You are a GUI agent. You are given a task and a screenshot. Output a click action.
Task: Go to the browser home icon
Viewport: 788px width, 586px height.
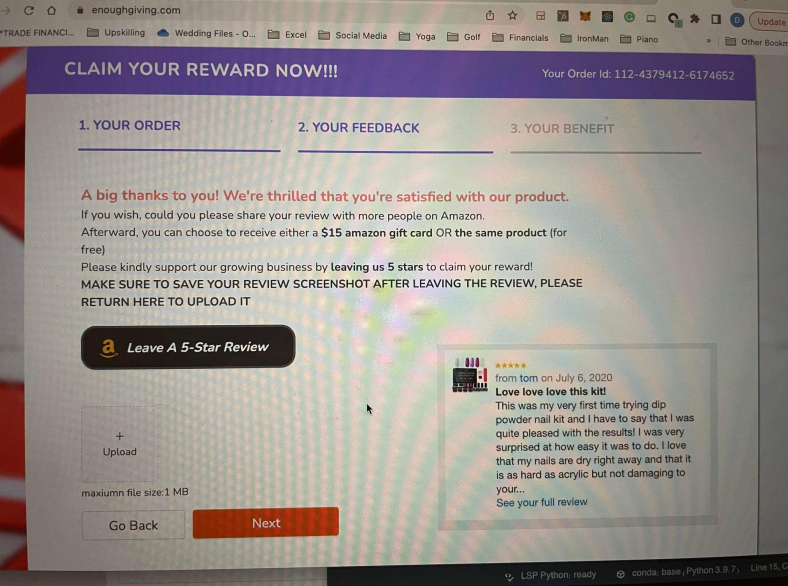coord(51,10)
